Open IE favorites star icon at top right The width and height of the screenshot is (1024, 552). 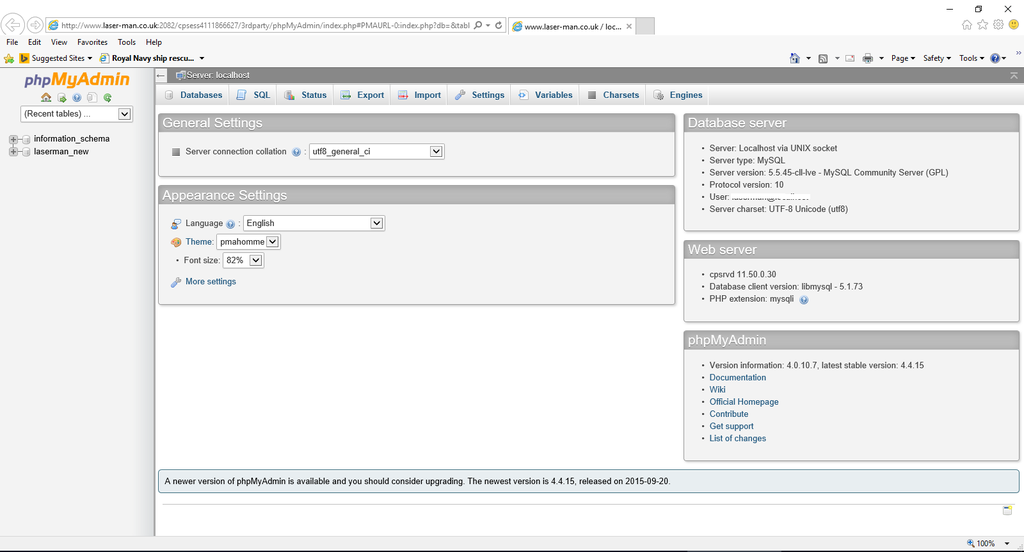click(x=982, y=25)
